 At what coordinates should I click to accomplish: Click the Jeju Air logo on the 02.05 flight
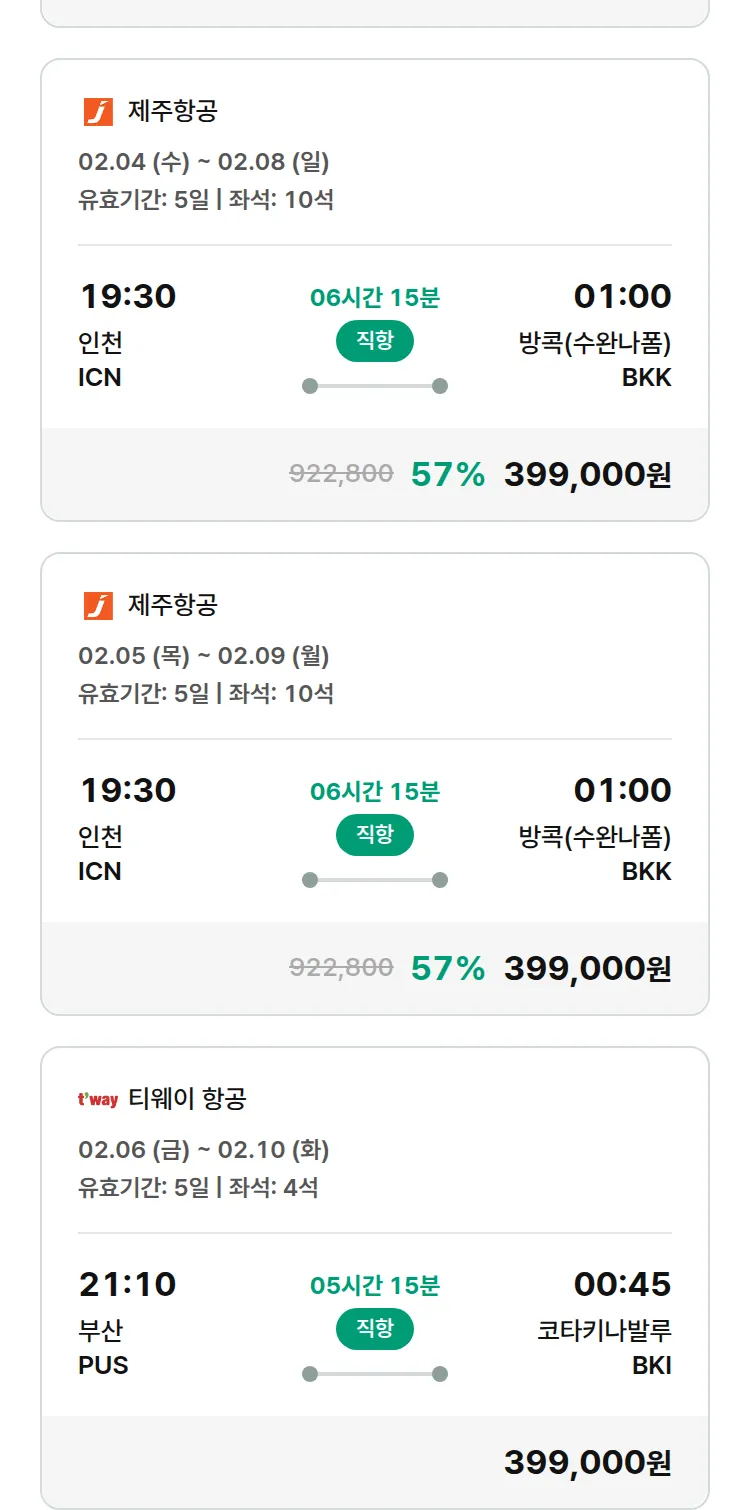click(x=98, y=605)
